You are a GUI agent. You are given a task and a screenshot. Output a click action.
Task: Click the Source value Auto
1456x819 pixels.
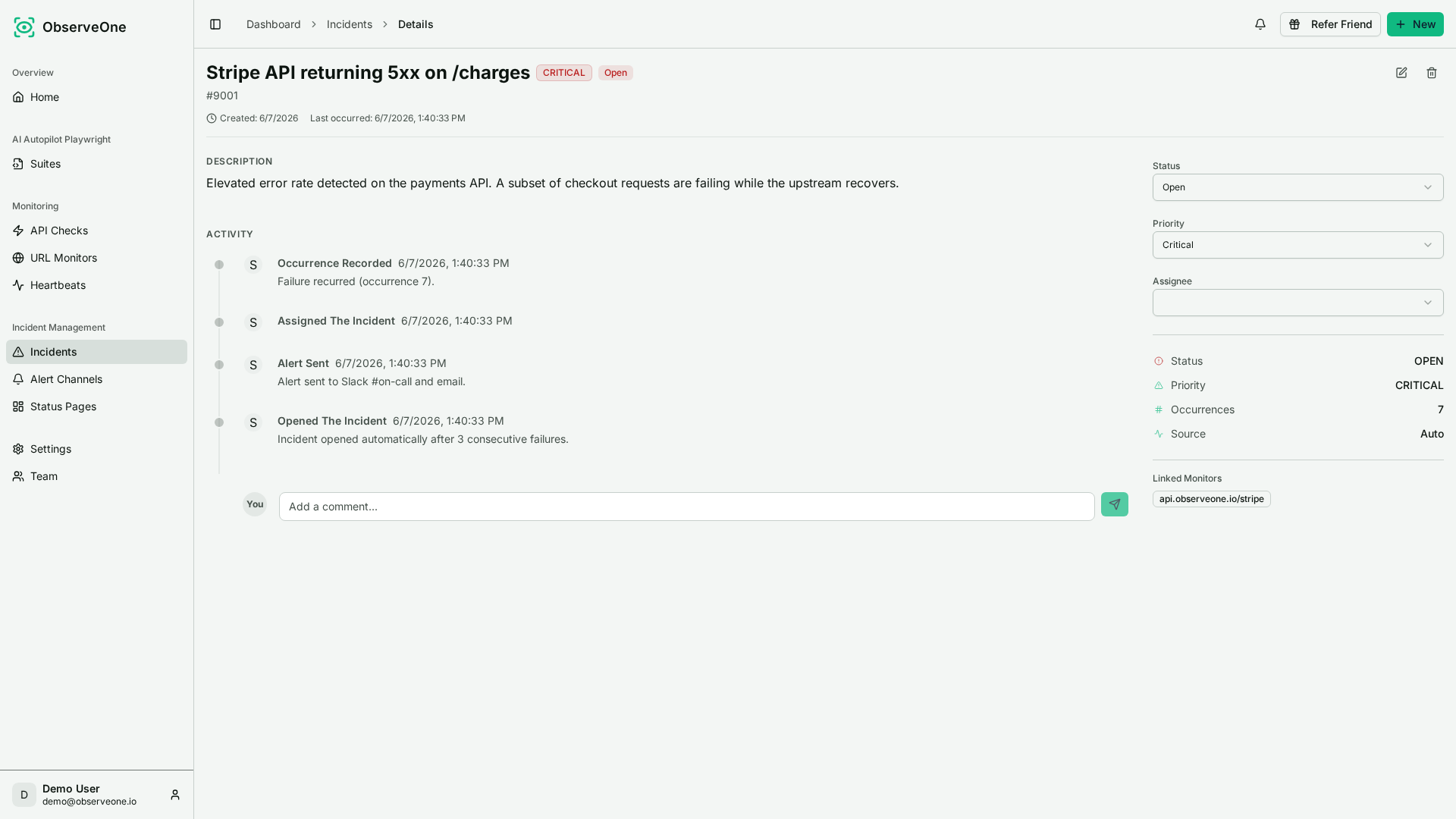coord(1432,434)
